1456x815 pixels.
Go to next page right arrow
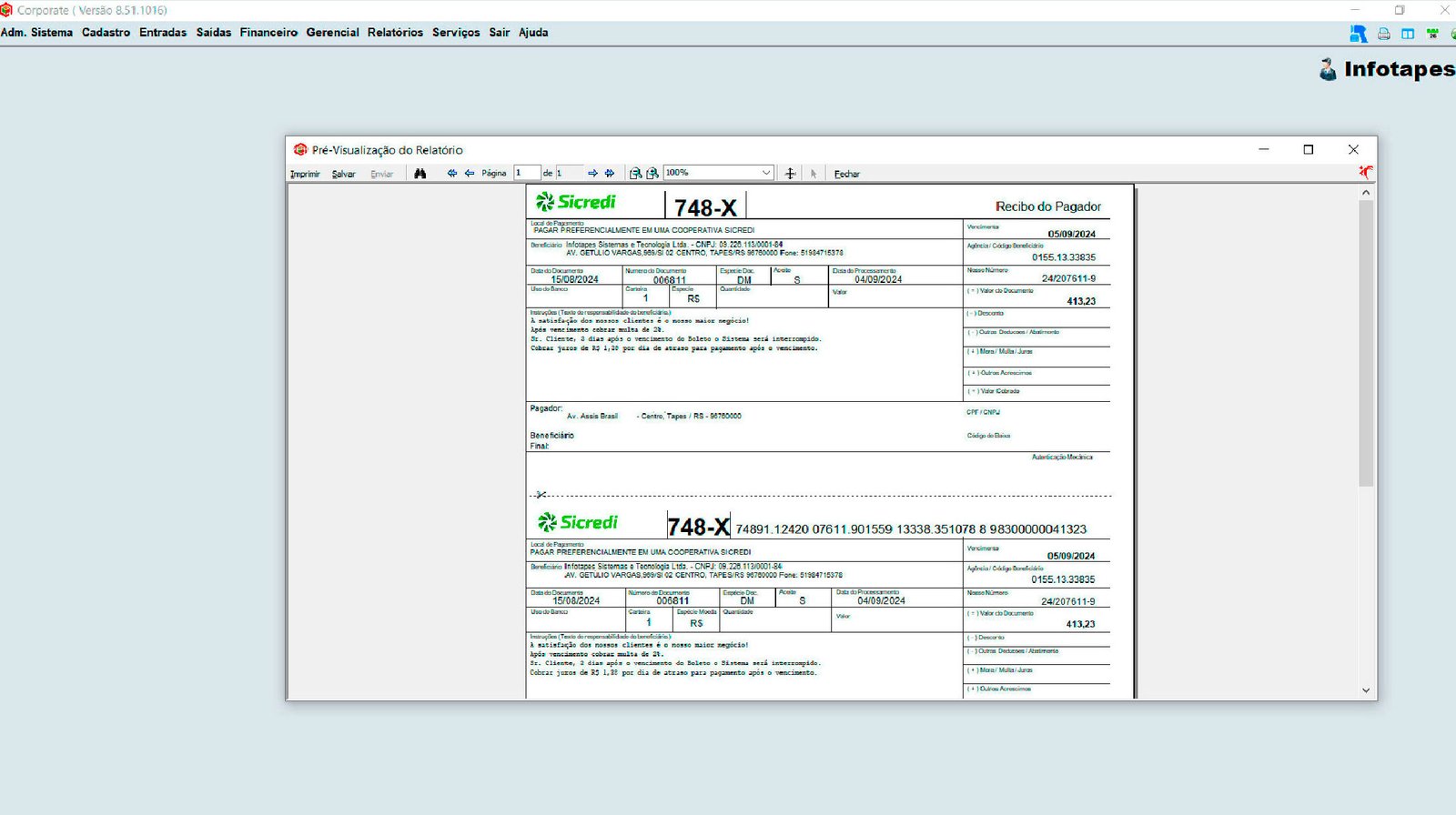(x=592, y=173)
